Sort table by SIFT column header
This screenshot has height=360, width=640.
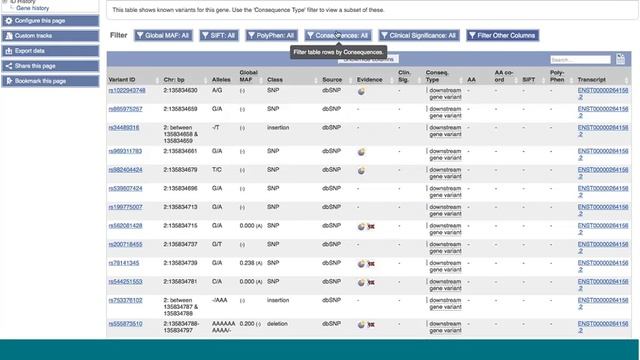click(529, 80)
